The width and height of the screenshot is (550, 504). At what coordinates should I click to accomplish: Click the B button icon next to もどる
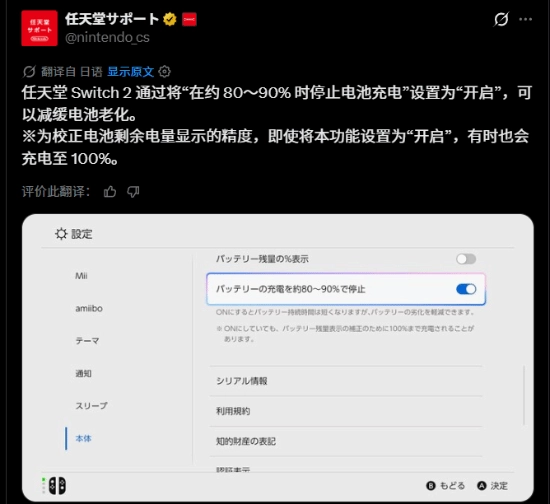click(431, 486)
